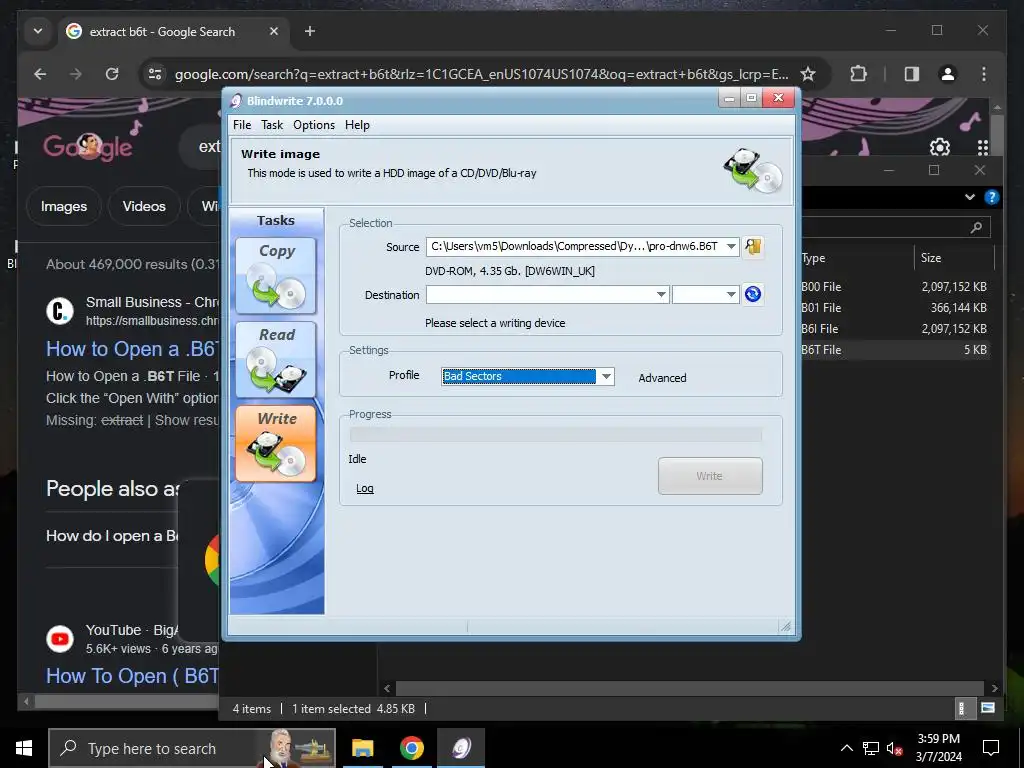This screenshot has height=768, width=1024.
Task: Open Google apps grid
Action: [x=983, y=147]
